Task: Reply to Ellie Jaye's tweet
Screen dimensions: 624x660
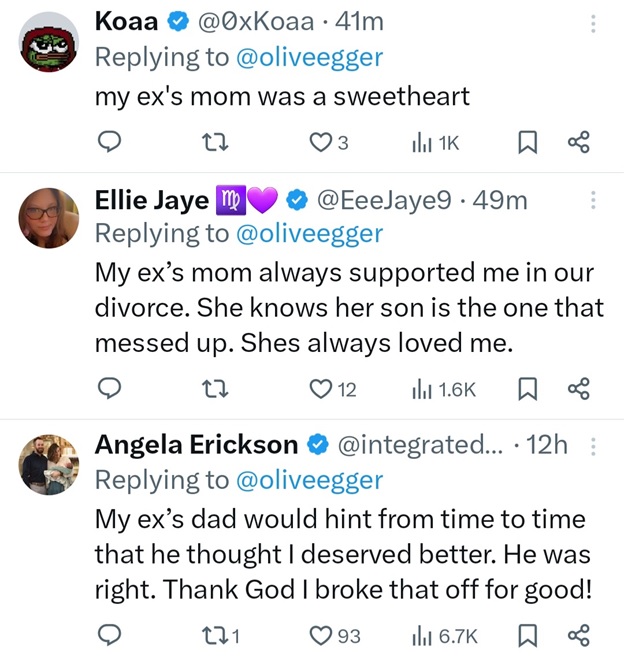Action: coord(110,389)
